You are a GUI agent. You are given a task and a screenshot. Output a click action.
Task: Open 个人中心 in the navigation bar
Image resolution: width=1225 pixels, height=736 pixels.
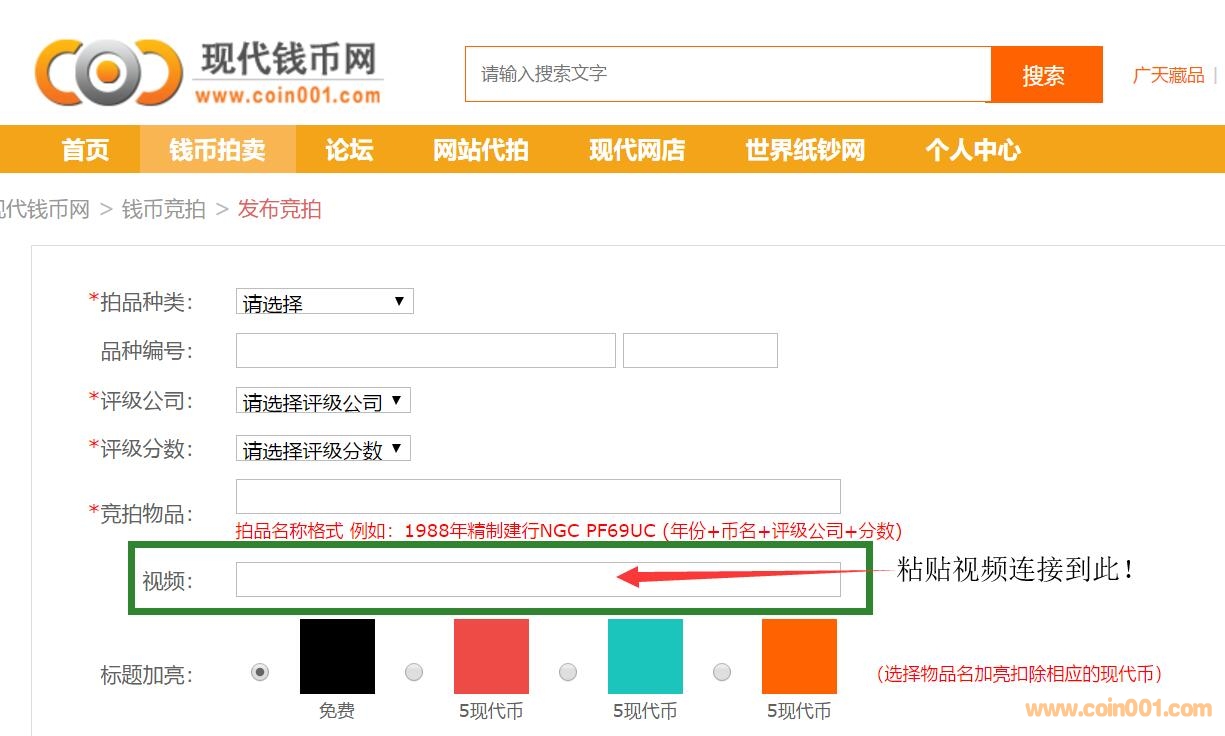(x=972, y=150)
